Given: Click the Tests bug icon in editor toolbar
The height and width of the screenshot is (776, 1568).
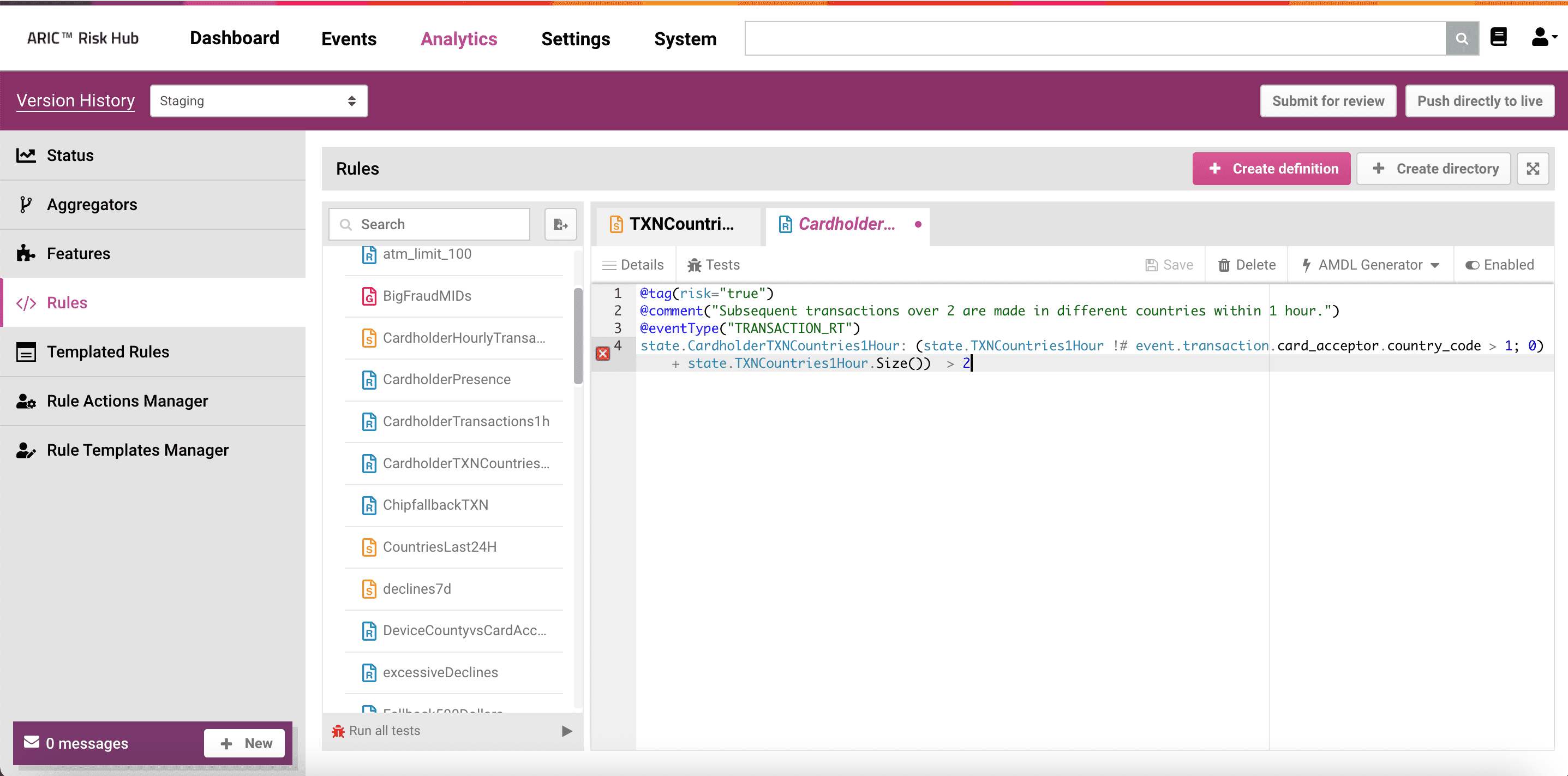Looking at the screenshot, I should [694, 265].
